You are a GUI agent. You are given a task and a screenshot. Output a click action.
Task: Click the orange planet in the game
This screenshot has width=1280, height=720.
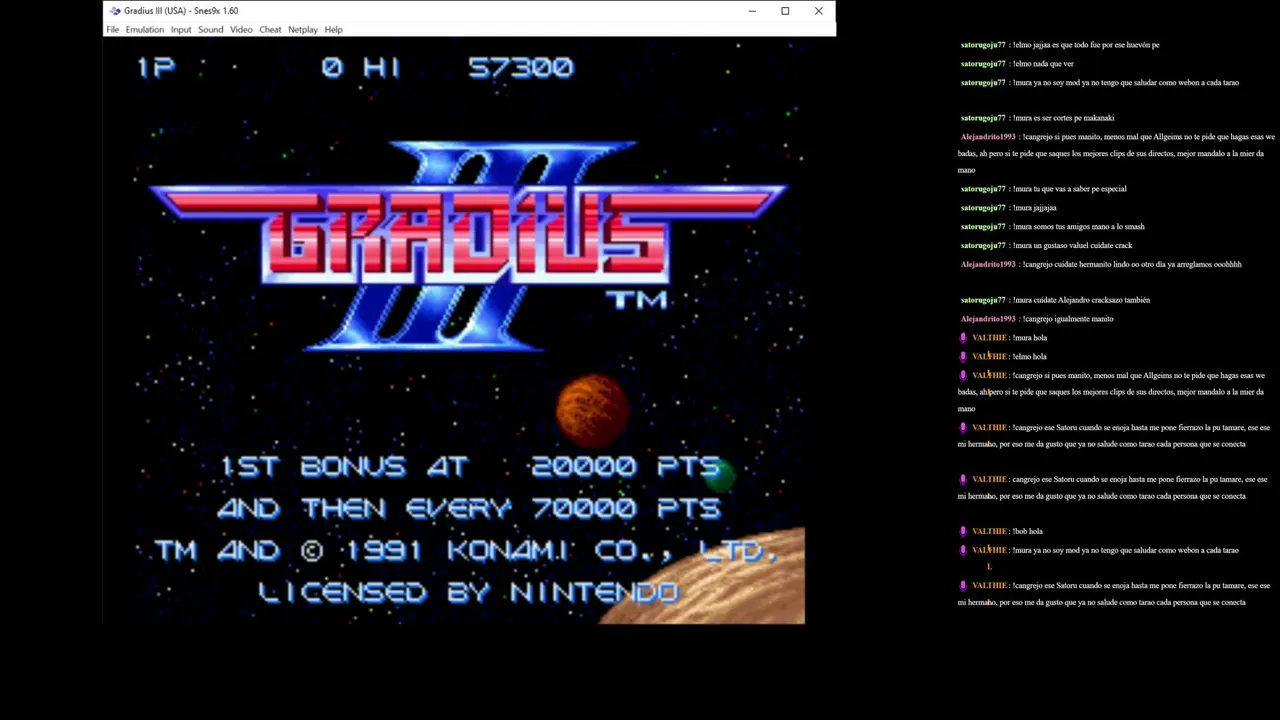(592, 410)
